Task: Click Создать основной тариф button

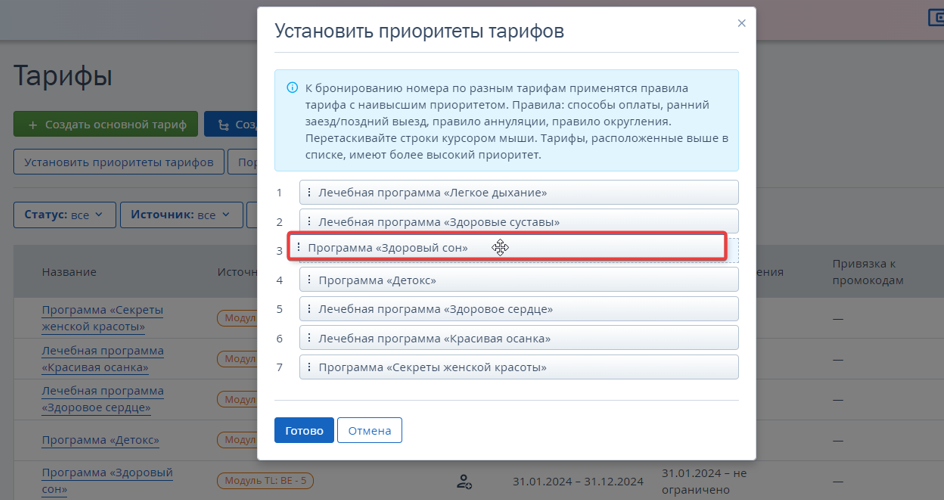Action: coord(105,124)
